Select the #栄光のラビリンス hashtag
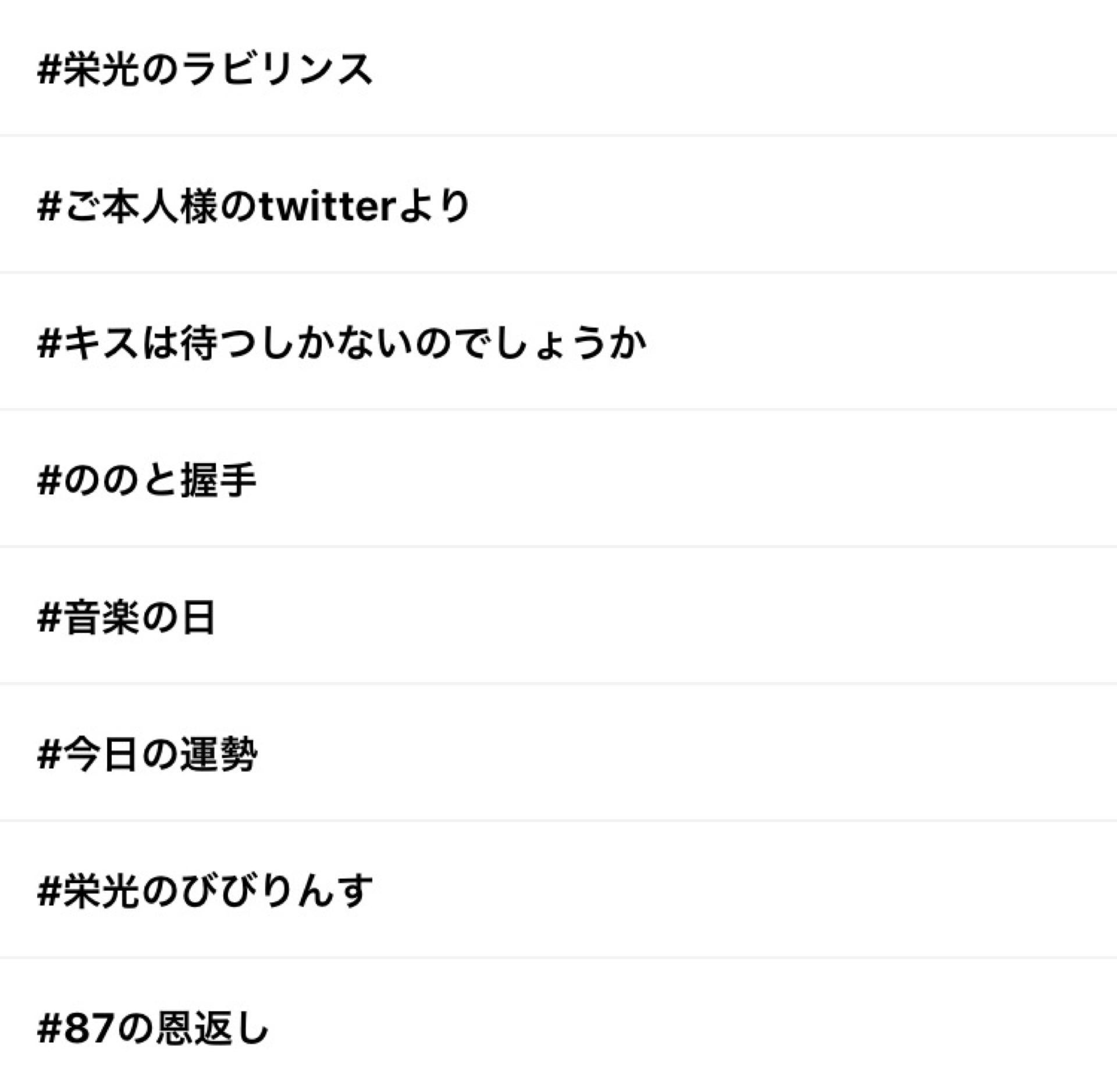This screenshot has height=1092, width=1117. pyautogui.click(x=205, y=69)
